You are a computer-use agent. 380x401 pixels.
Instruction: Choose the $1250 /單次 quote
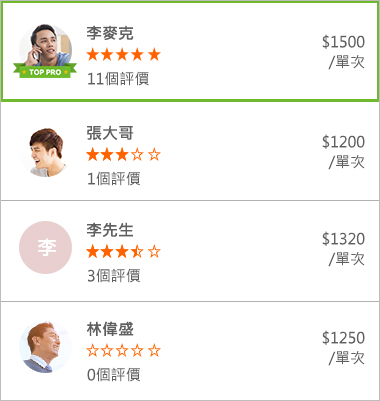coord(343,348)
